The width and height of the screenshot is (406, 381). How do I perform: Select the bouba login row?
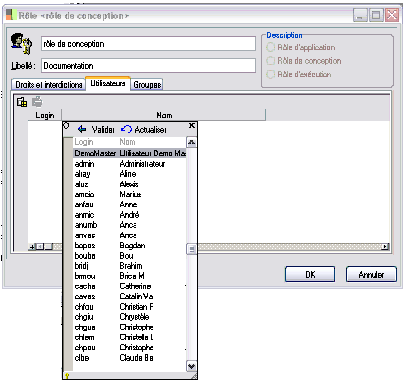pyautogui.click(x=130, y=256)
